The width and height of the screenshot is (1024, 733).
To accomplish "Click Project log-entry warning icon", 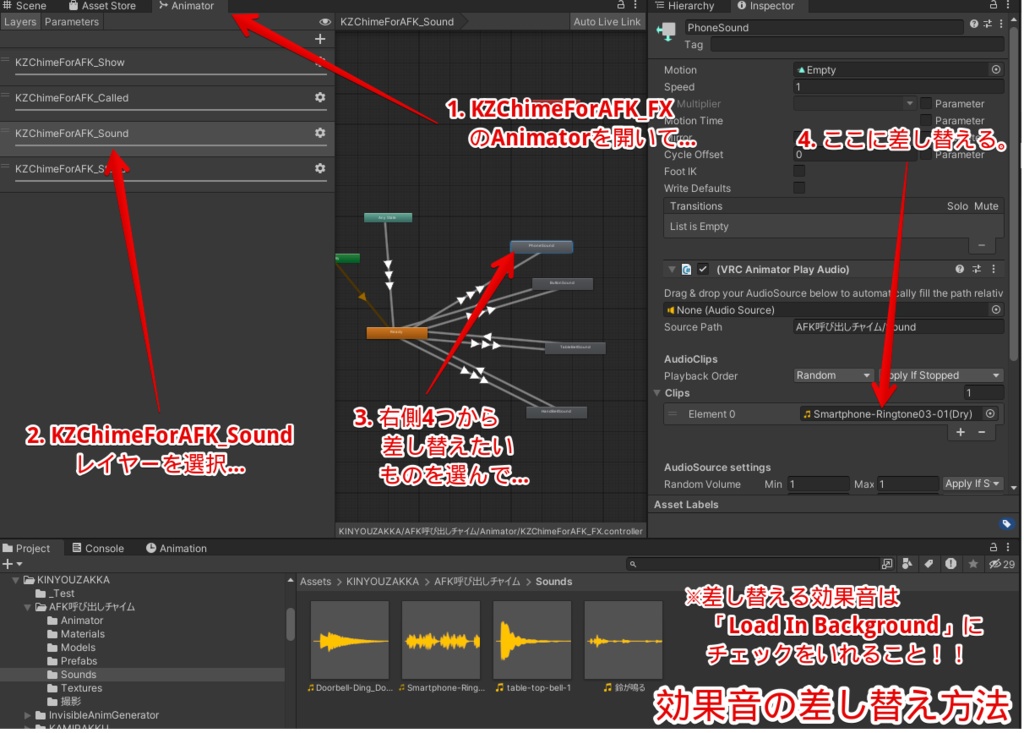I will (951, 564).
